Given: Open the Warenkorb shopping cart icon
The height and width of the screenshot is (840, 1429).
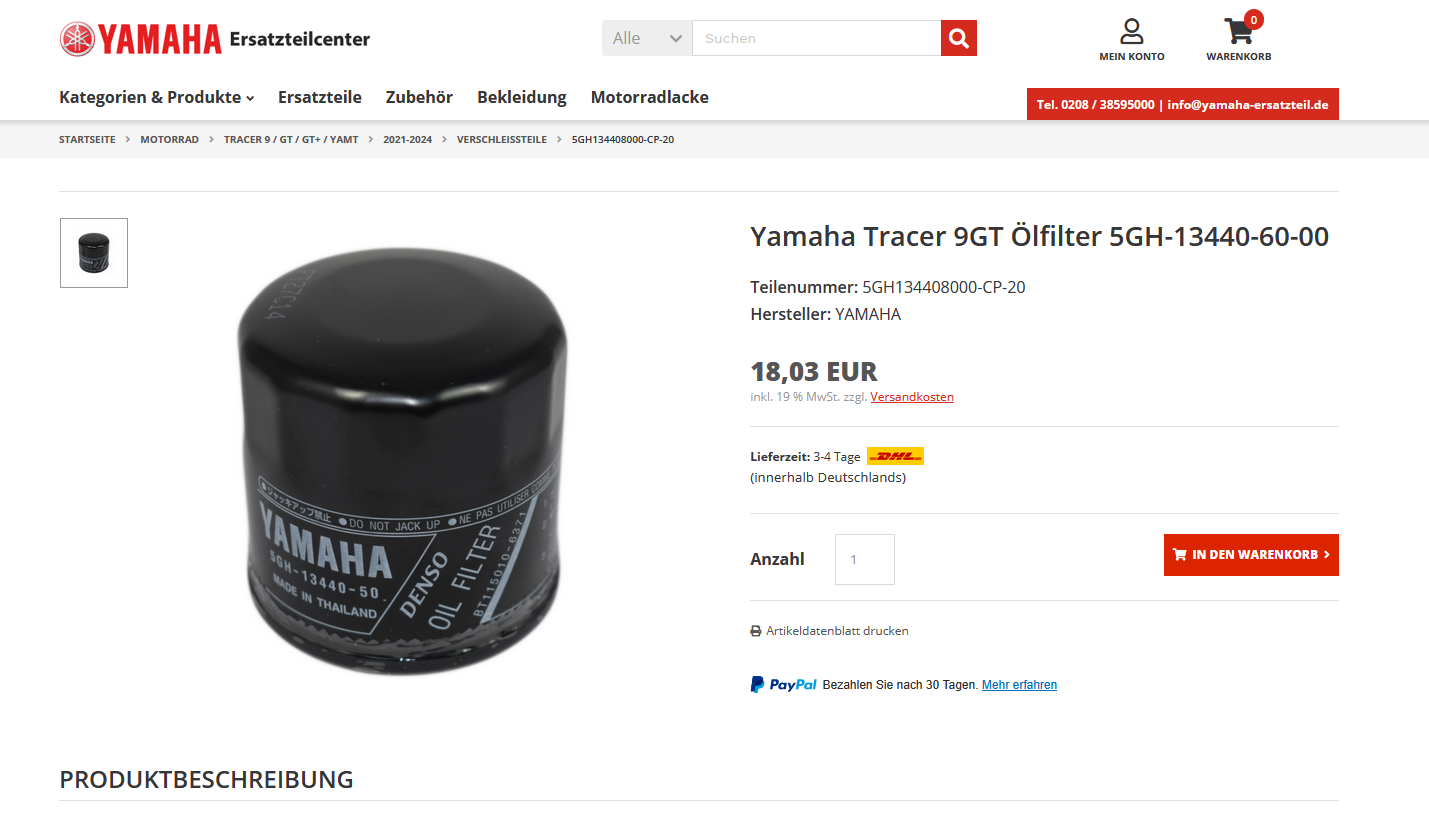Looking at the screenshot, I should (x=1238, y=32).
